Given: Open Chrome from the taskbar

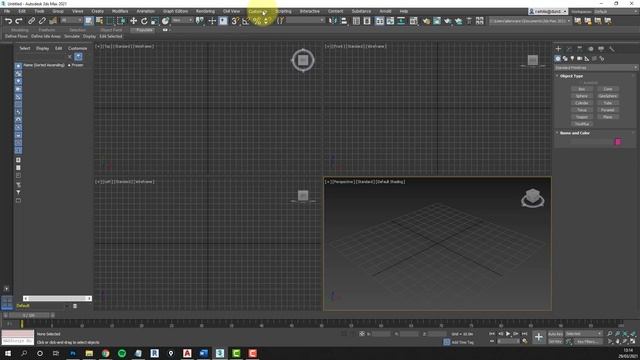Looking at the screenshot, I should [105, 353].
